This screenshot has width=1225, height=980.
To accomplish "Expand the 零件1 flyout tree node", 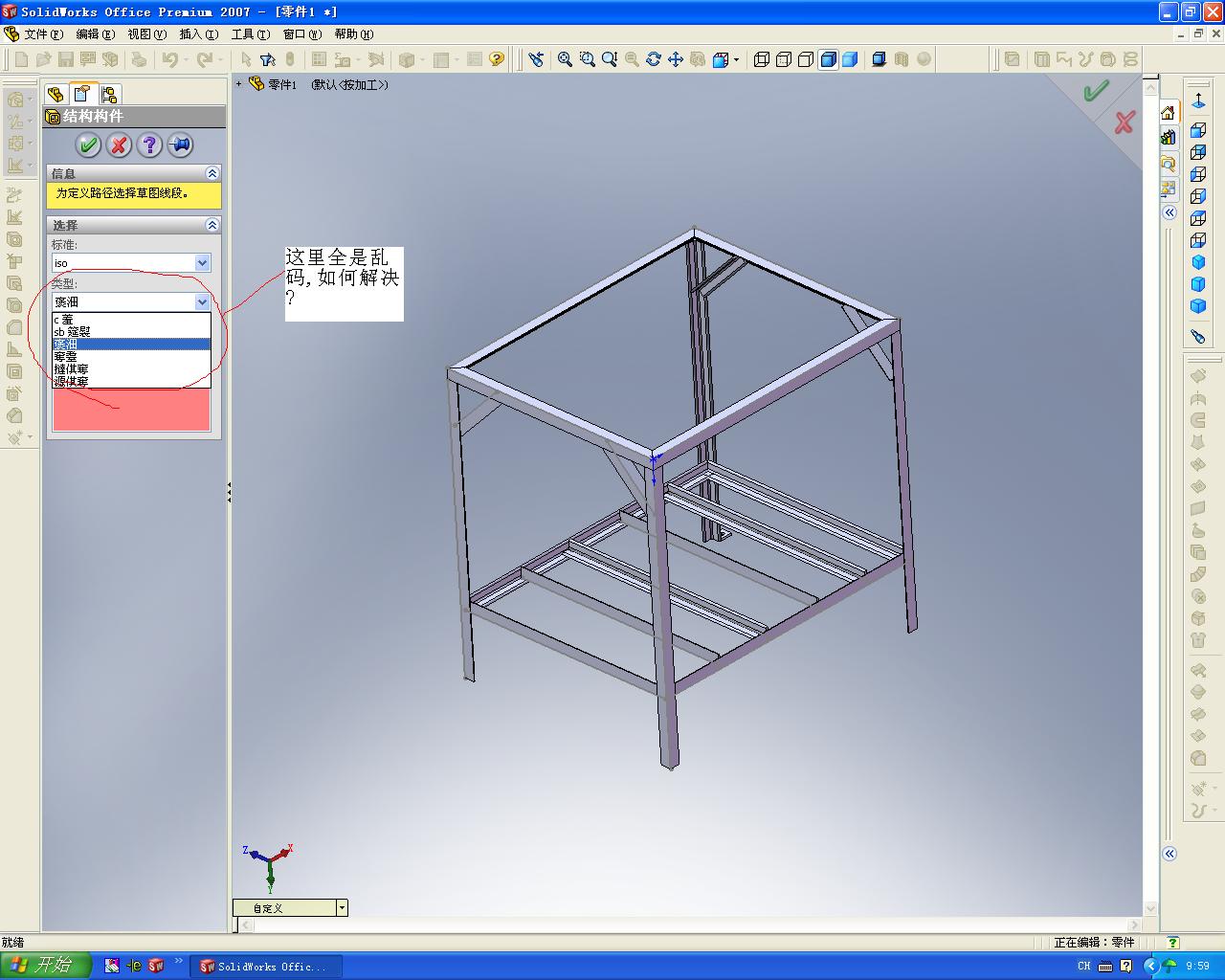I will (239, 84).
